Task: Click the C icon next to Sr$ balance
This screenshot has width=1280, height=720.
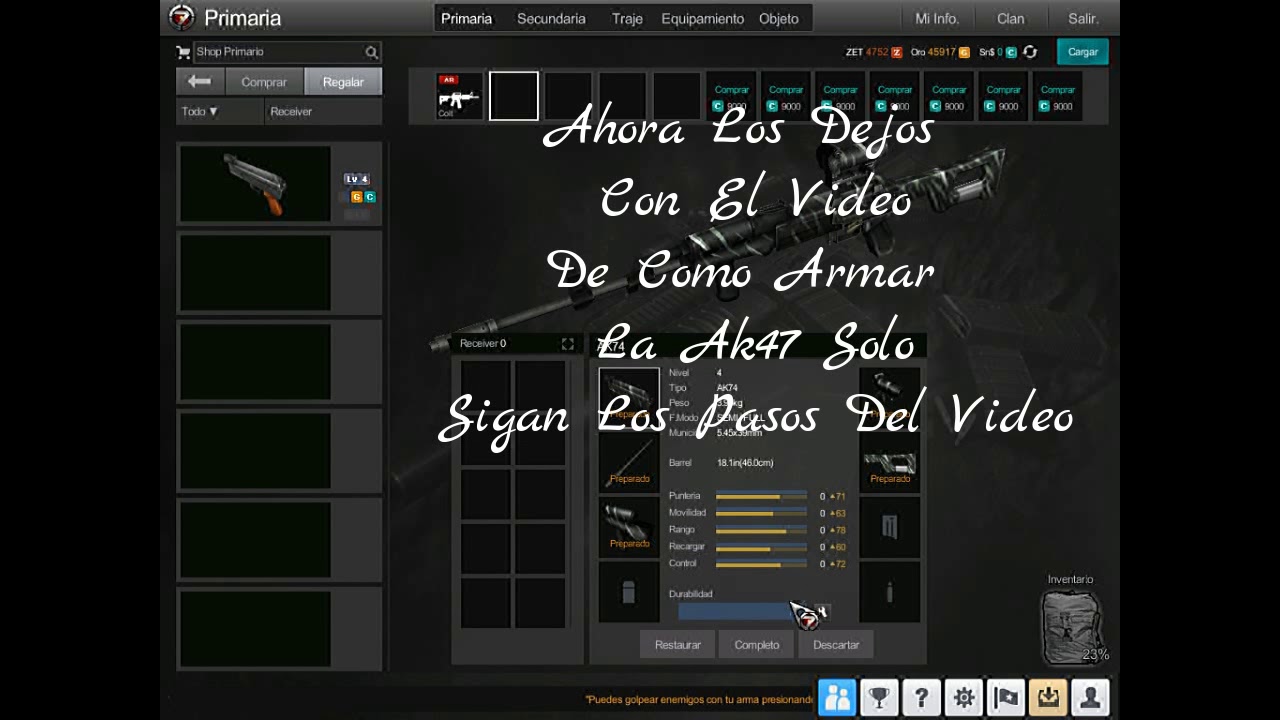Action: click(1011, 52)
